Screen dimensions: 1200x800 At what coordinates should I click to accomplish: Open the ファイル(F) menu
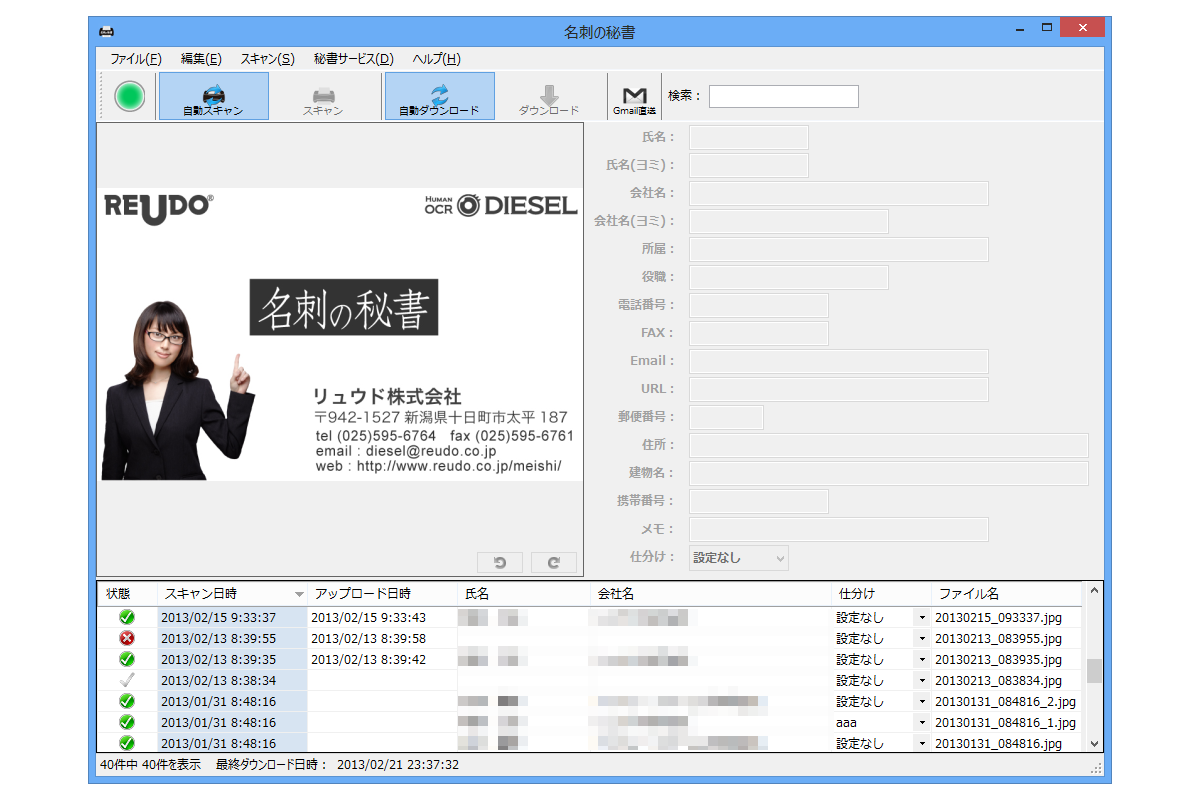pos(136,59)
